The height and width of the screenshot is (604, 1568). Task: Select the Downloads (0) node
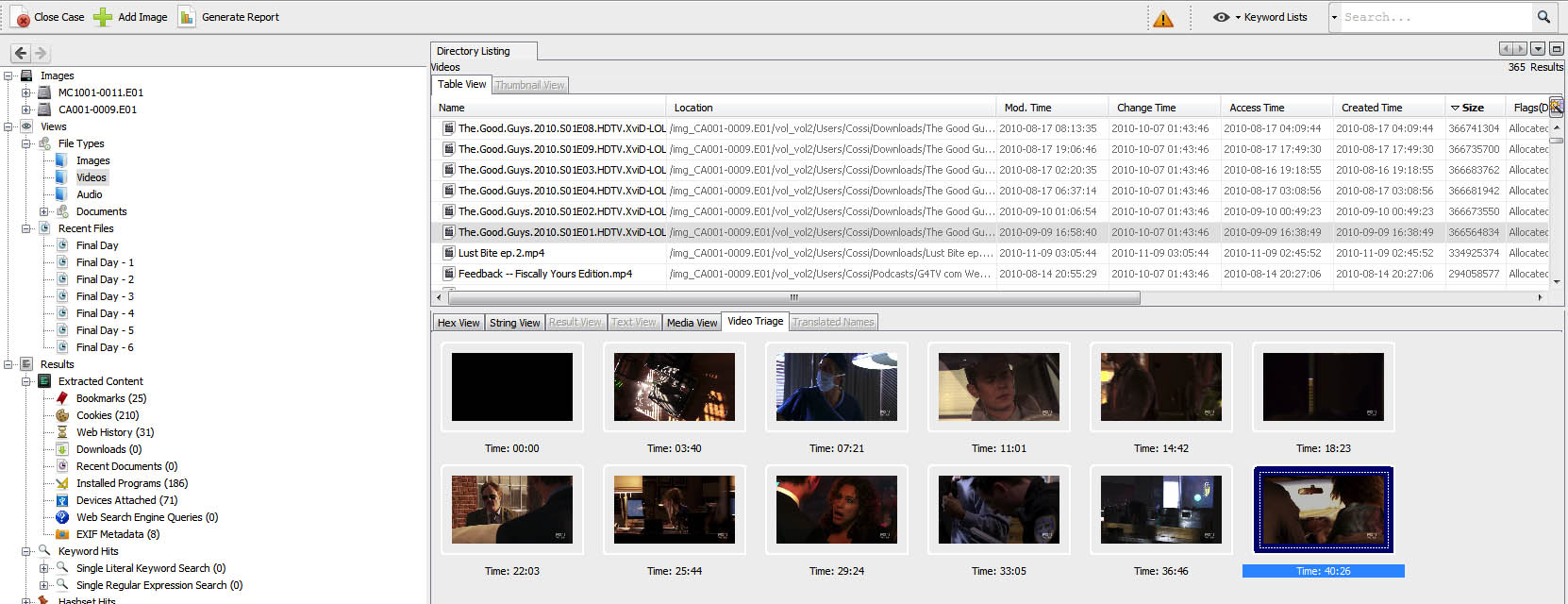108,449
